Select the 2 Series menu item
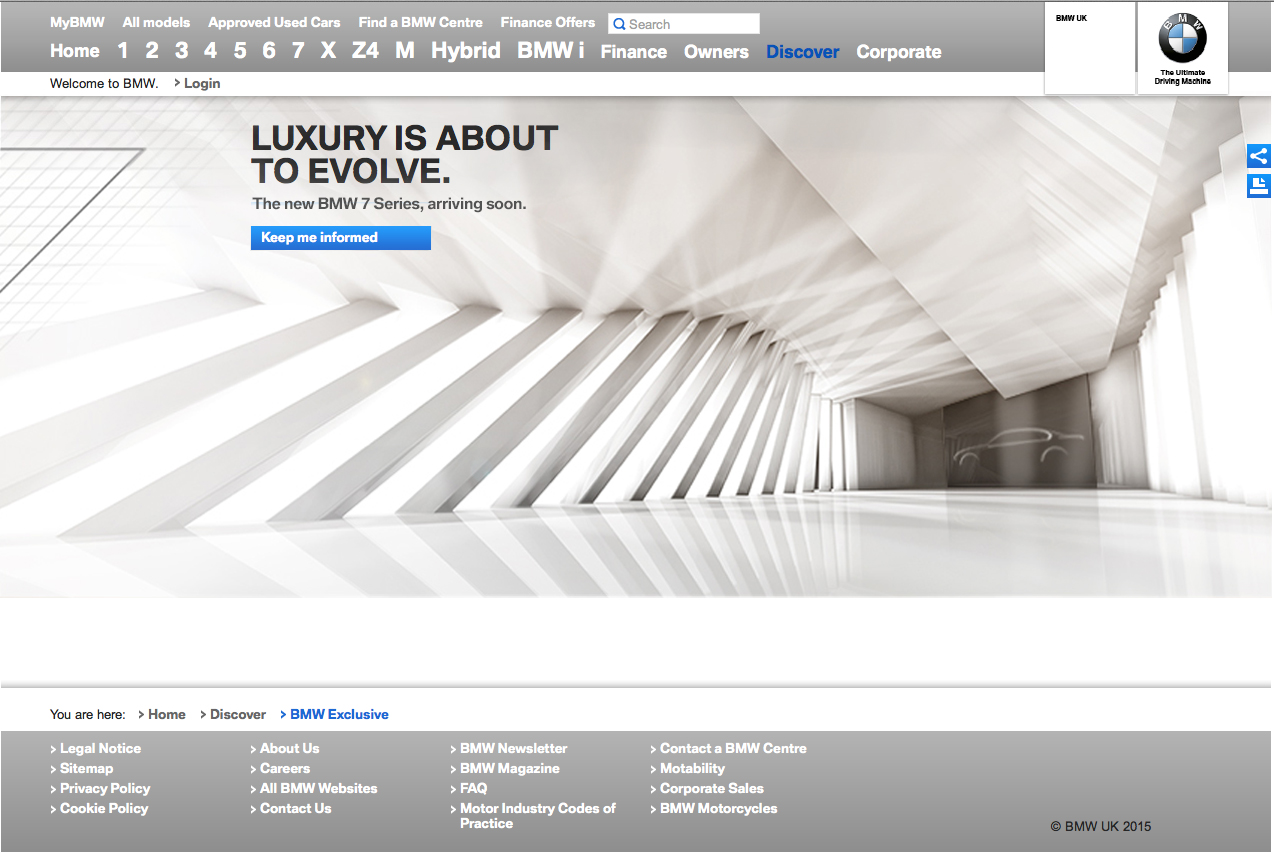 (x=152, y=51)
